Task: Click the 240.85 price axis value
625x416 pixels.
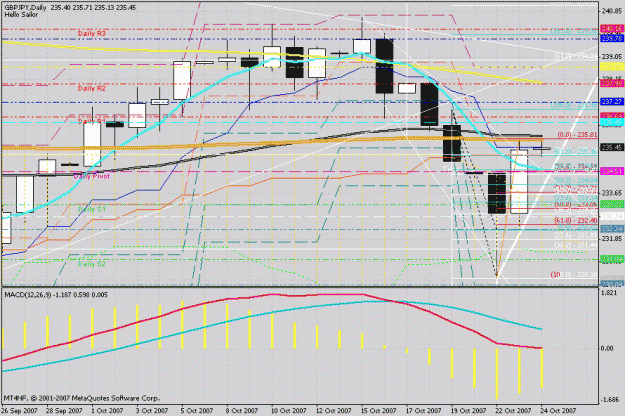Action: tap(612, 11)
